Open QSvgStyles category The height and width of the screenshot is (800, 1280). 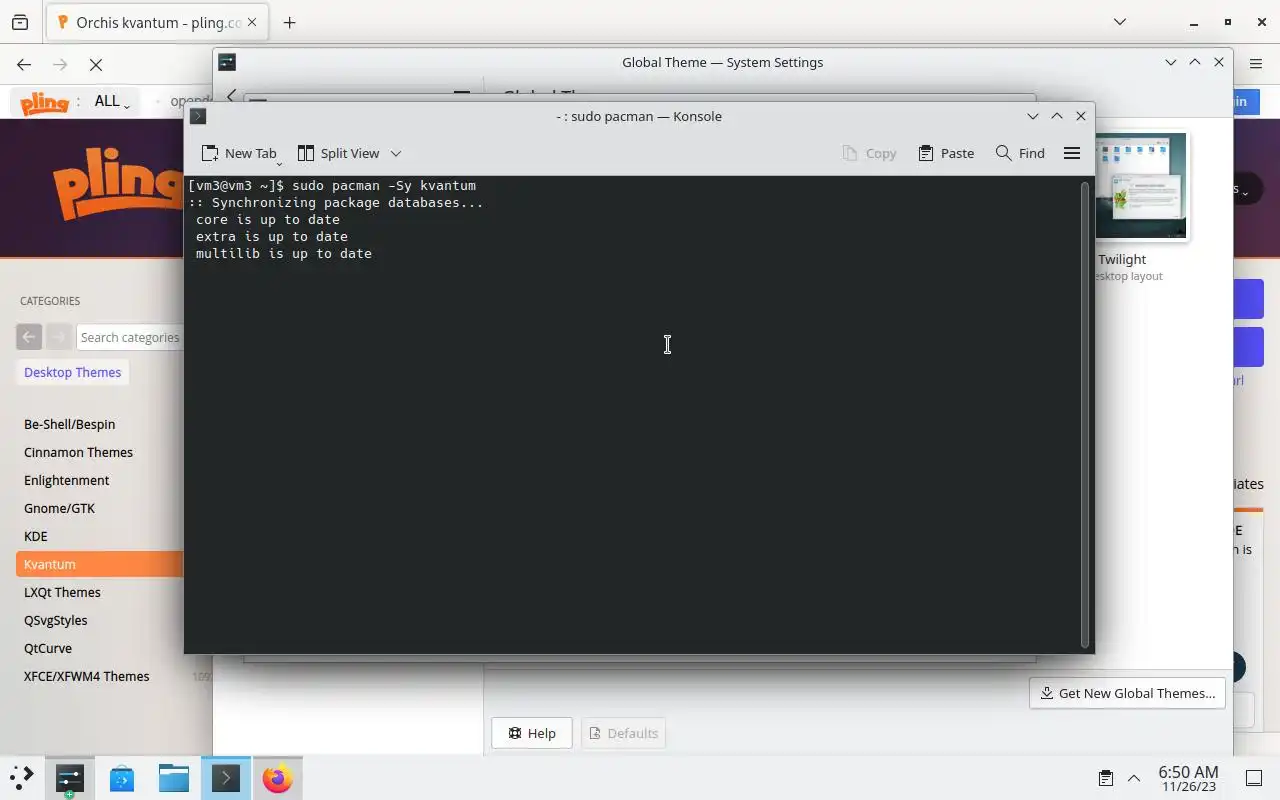tap(56, 620)
